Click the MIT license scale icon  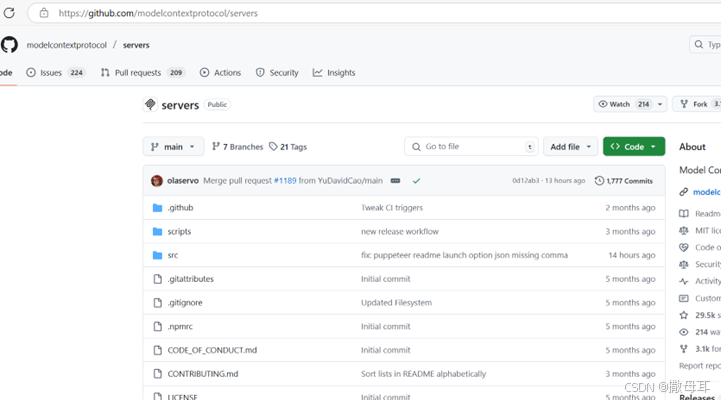point(684,230)
